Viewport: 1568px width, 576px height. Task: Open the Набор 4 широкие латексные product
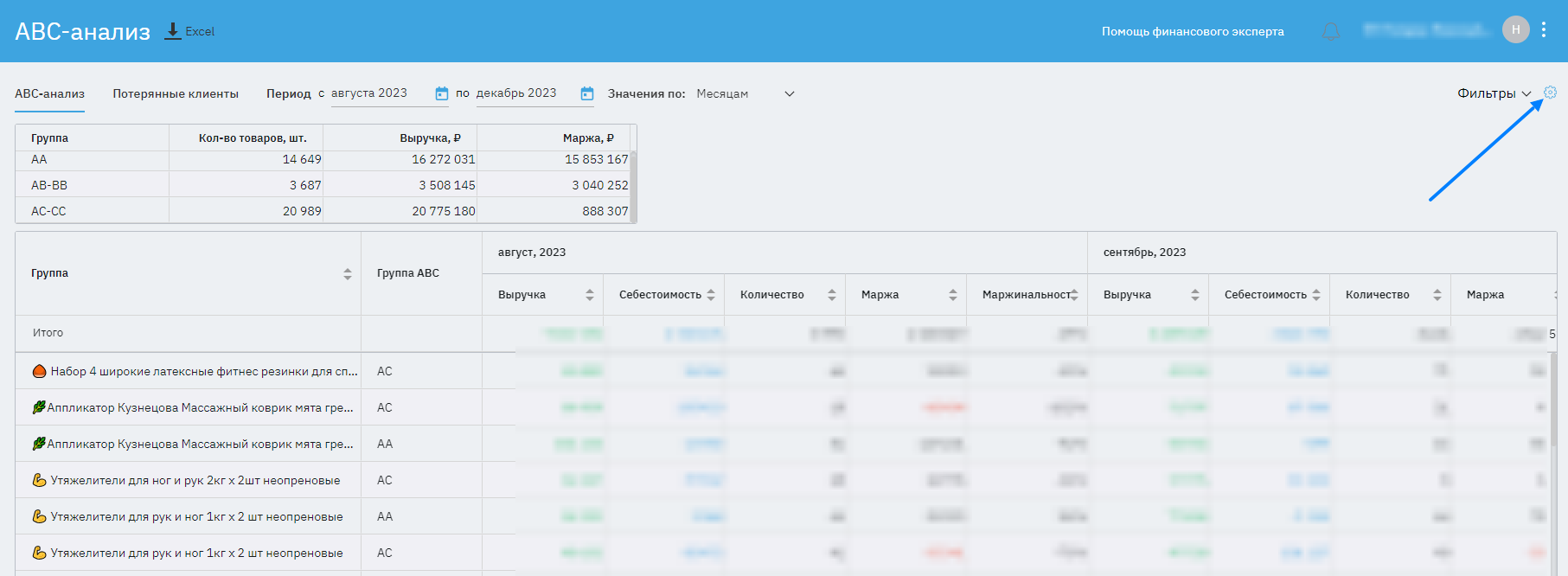point(203,371)
